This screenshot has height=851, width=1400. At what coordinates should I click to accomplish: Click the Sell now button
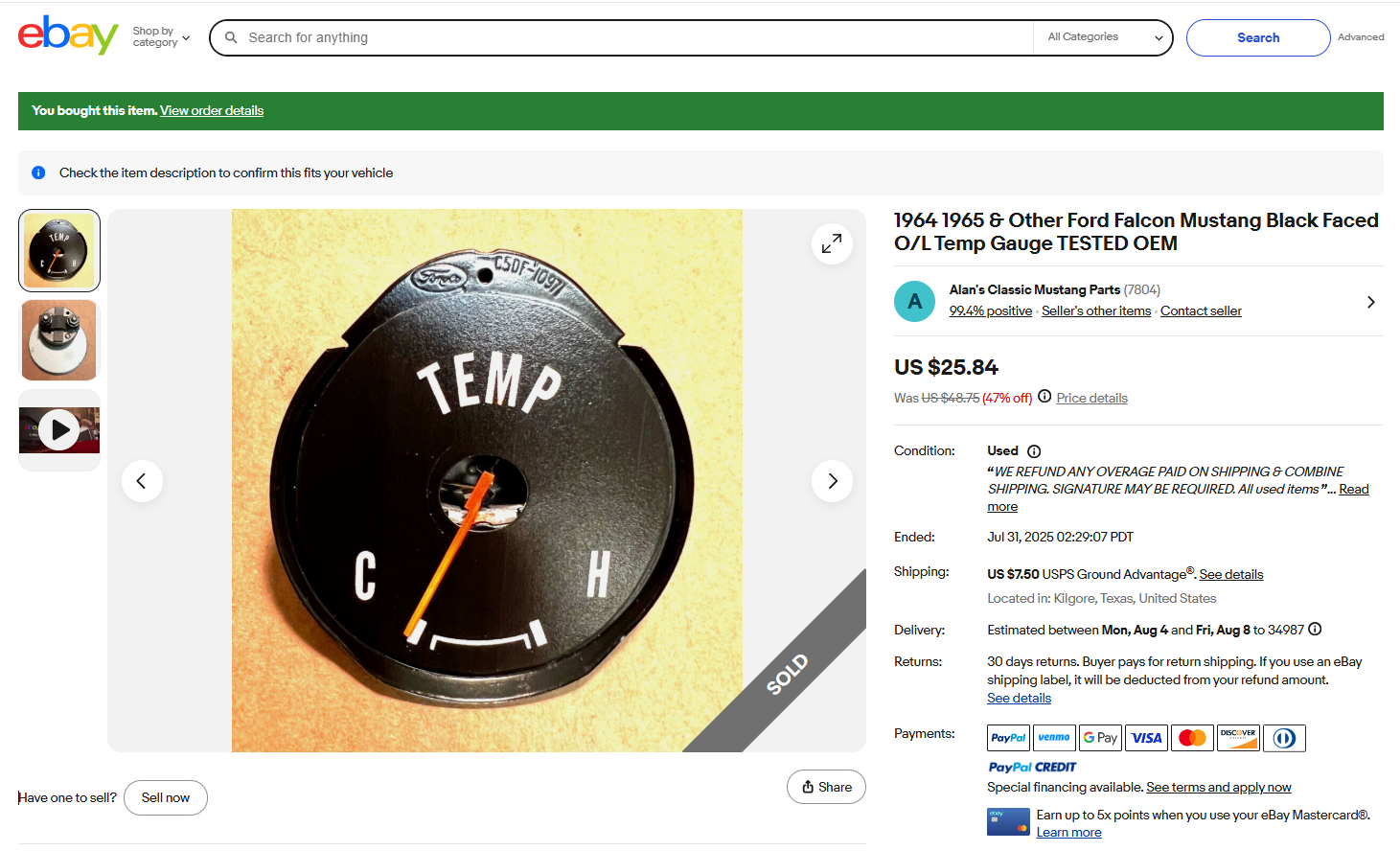coord(166,797)
